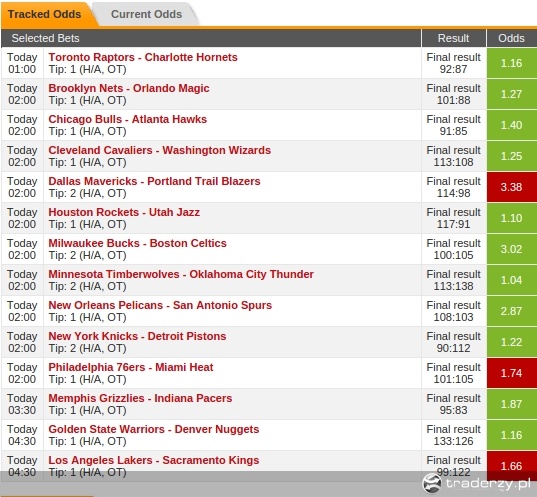The width and height of the screenshot is (537, 497).
Task: Open Minnesota Timberwolves - Oklahoma City Thunder link
Action: pos(181,274)
